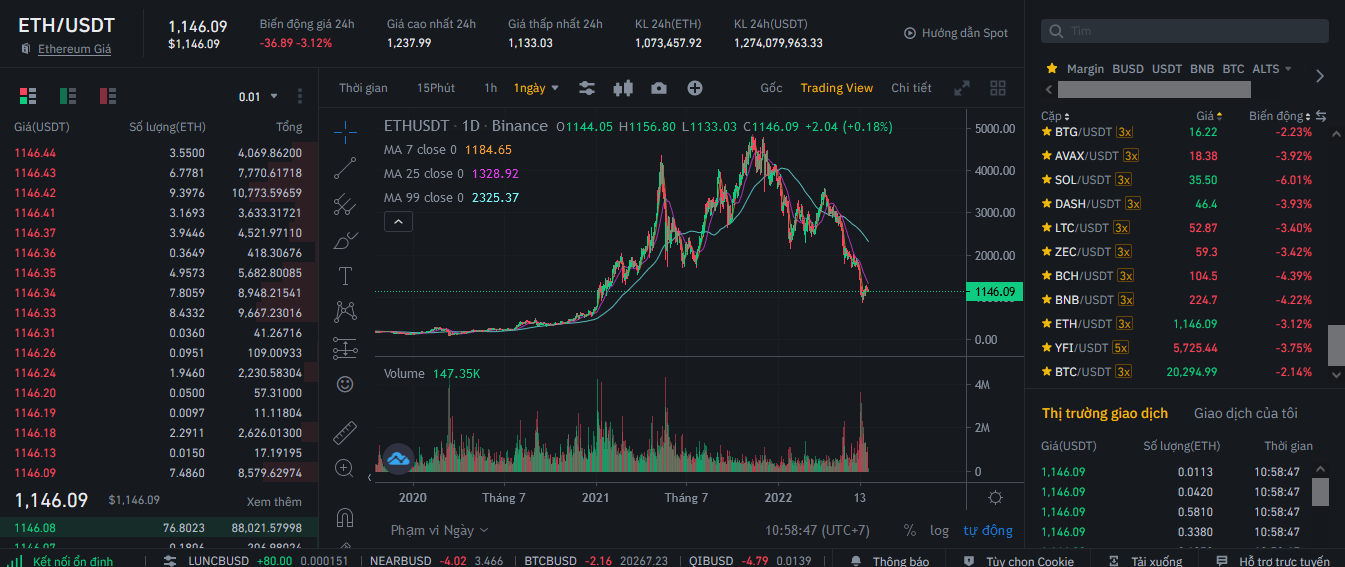
Task: Toggle auto scale (tự động) on chart
Action: click(x=988, y=530)
